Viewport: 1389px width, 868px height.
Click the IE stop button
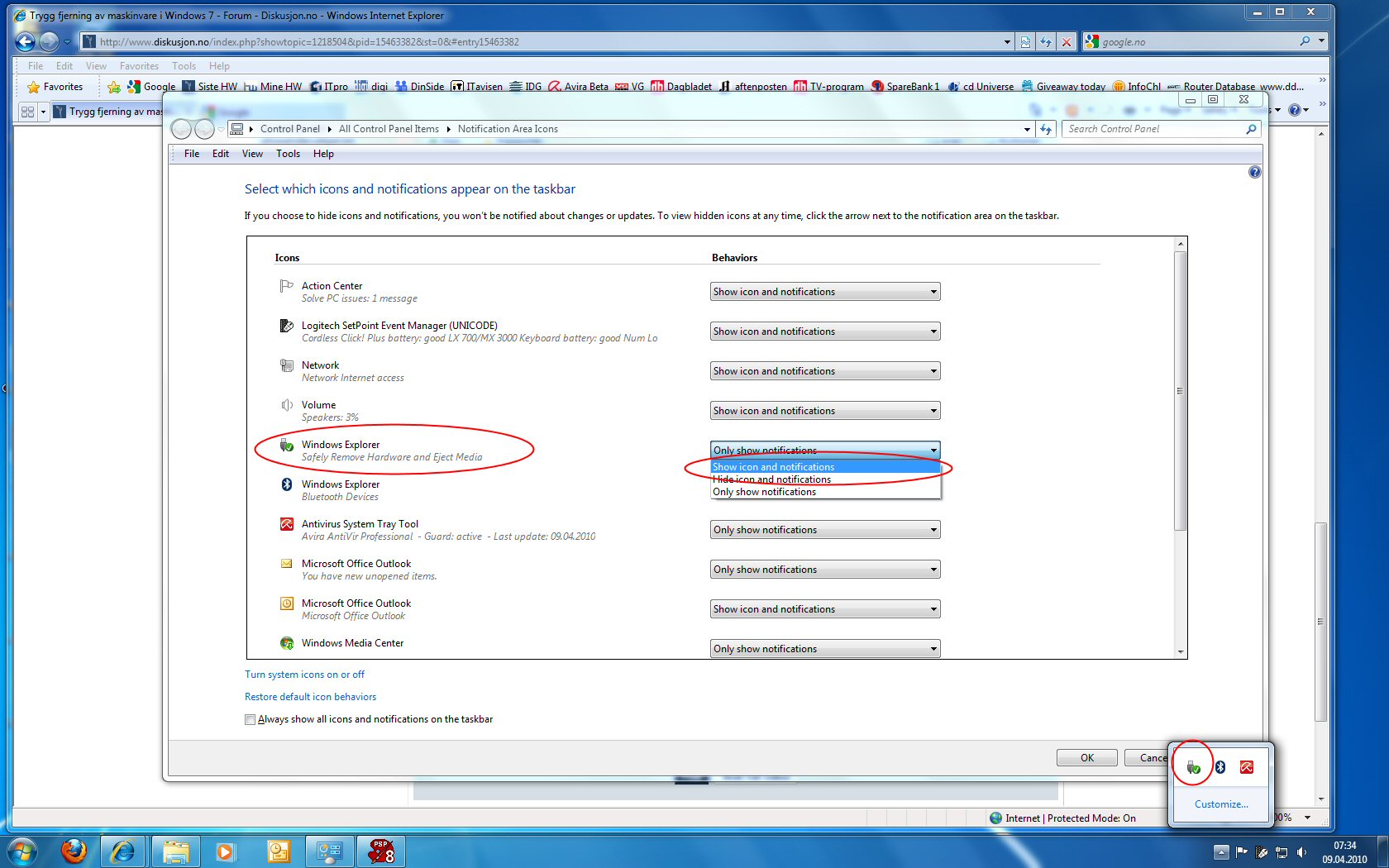pos(1067,41)
